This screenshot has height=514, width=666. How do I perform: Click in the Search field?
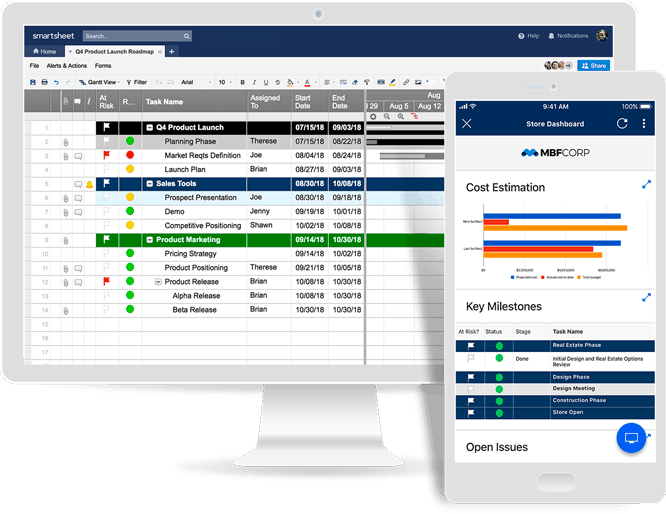pyautogui.click(x=135, y=36)
